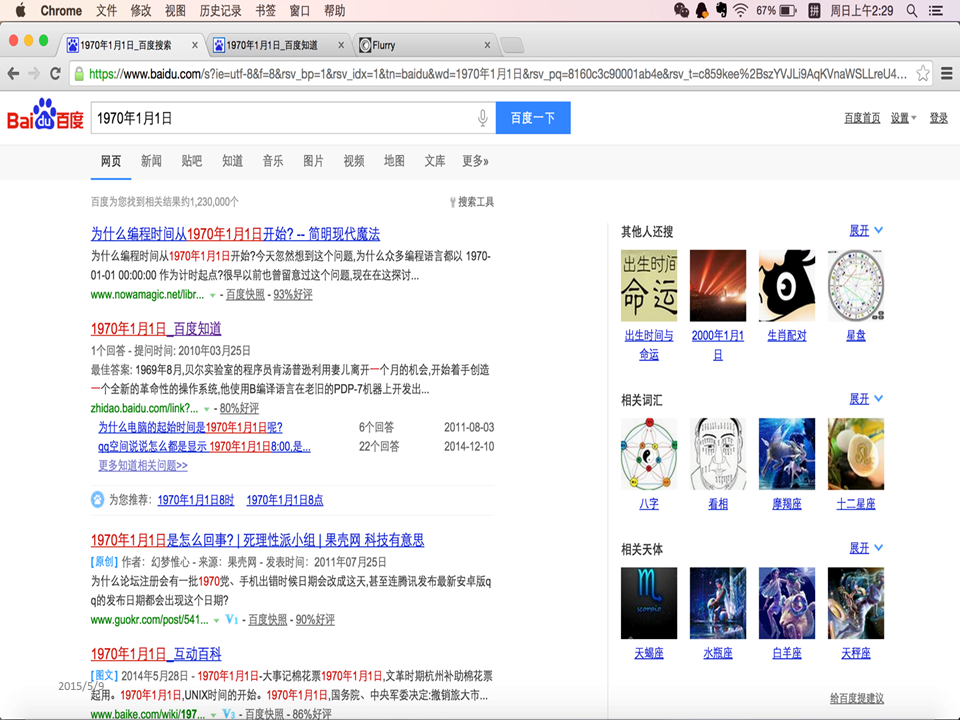
Task: Go back with browser back arrow
Action: (x=13, y=73)
